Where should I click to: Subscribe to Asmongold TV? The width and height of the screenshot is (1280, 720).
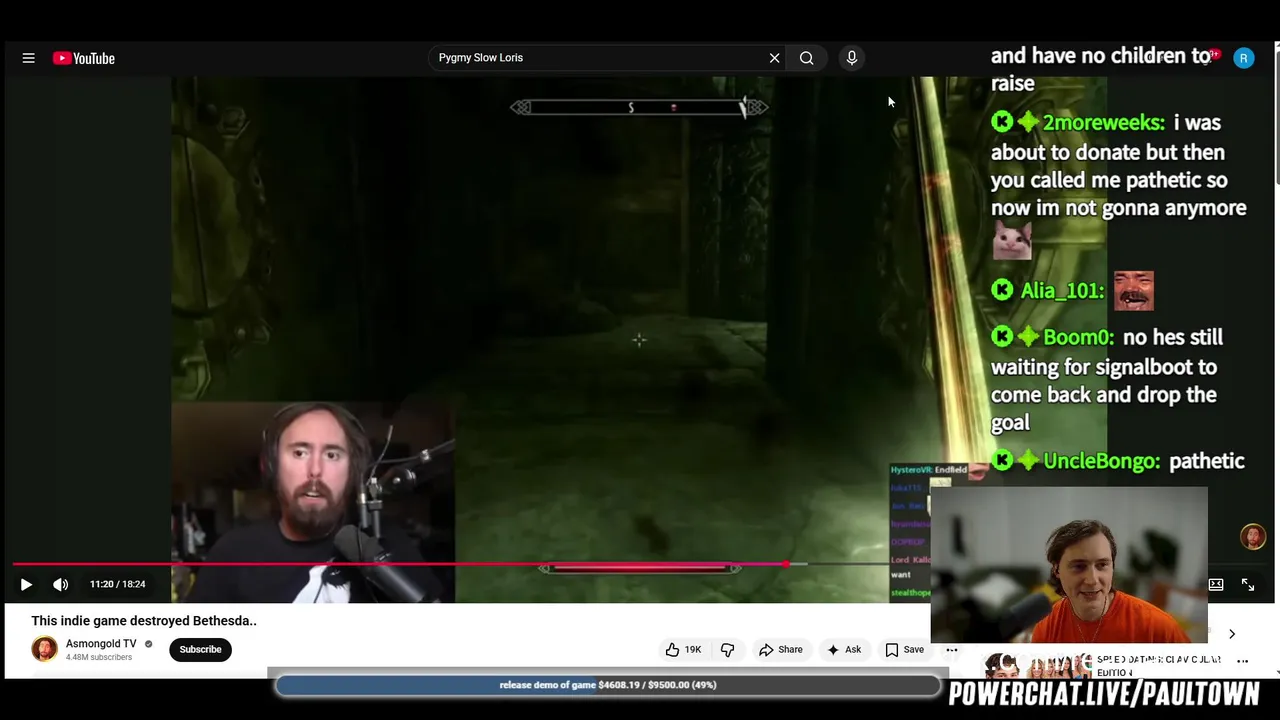(200, 649)
